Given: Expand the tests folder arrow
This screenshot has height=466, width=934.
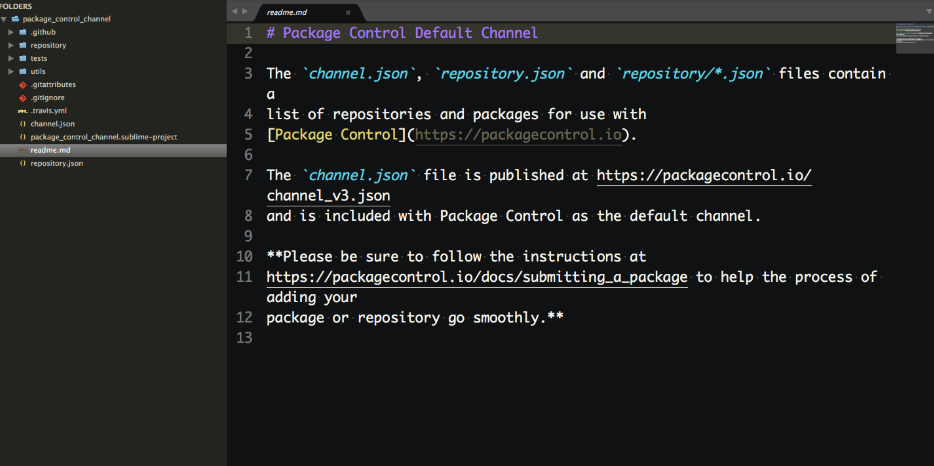Looking at the screenshot, I should 11,58.
